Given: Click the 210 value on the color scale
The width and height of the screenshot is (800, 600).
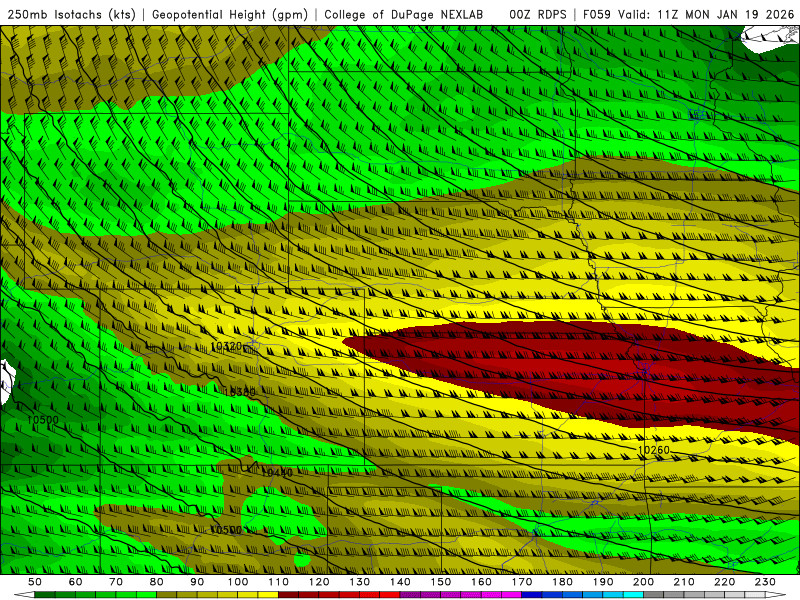Looking at the screenshot, I should click(684, 582).
